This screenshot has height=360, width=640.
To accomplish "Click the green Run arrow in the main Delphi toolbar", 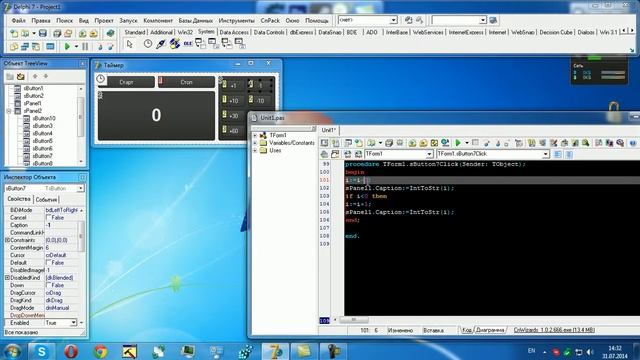I will pyautogui.click(x=67, y=47).
